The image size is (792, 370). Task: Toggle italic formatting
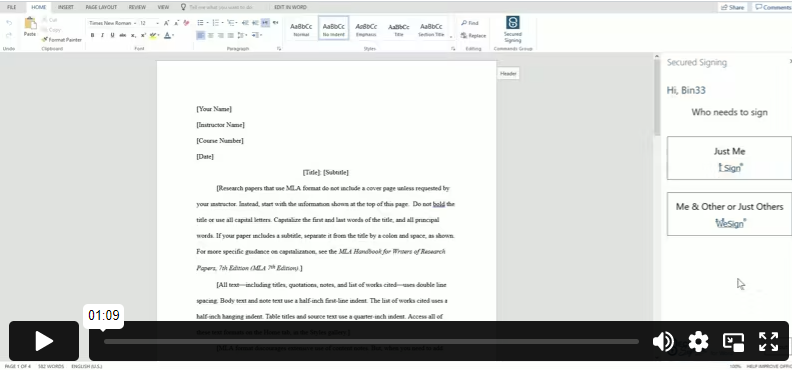(x=103, y=35)
